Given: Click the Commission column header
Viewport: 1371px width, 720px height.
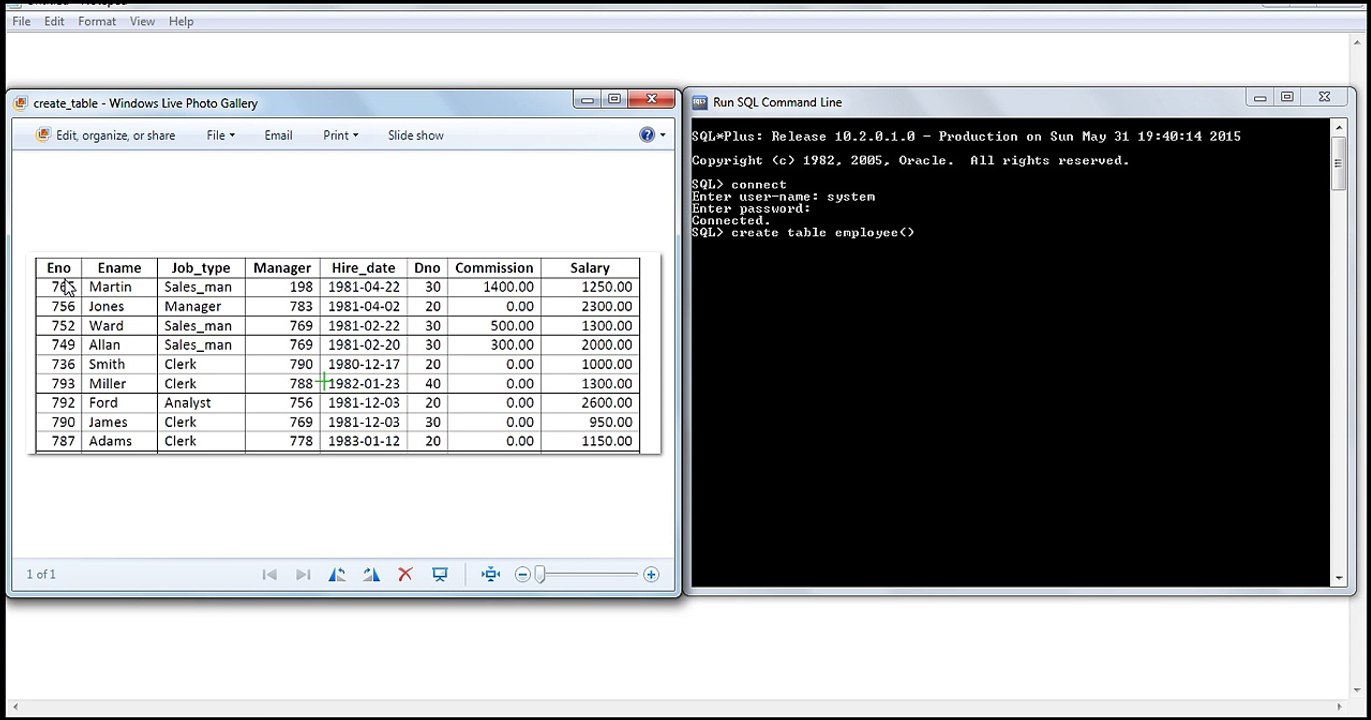Looking at the screenshot, I should 494,268.
